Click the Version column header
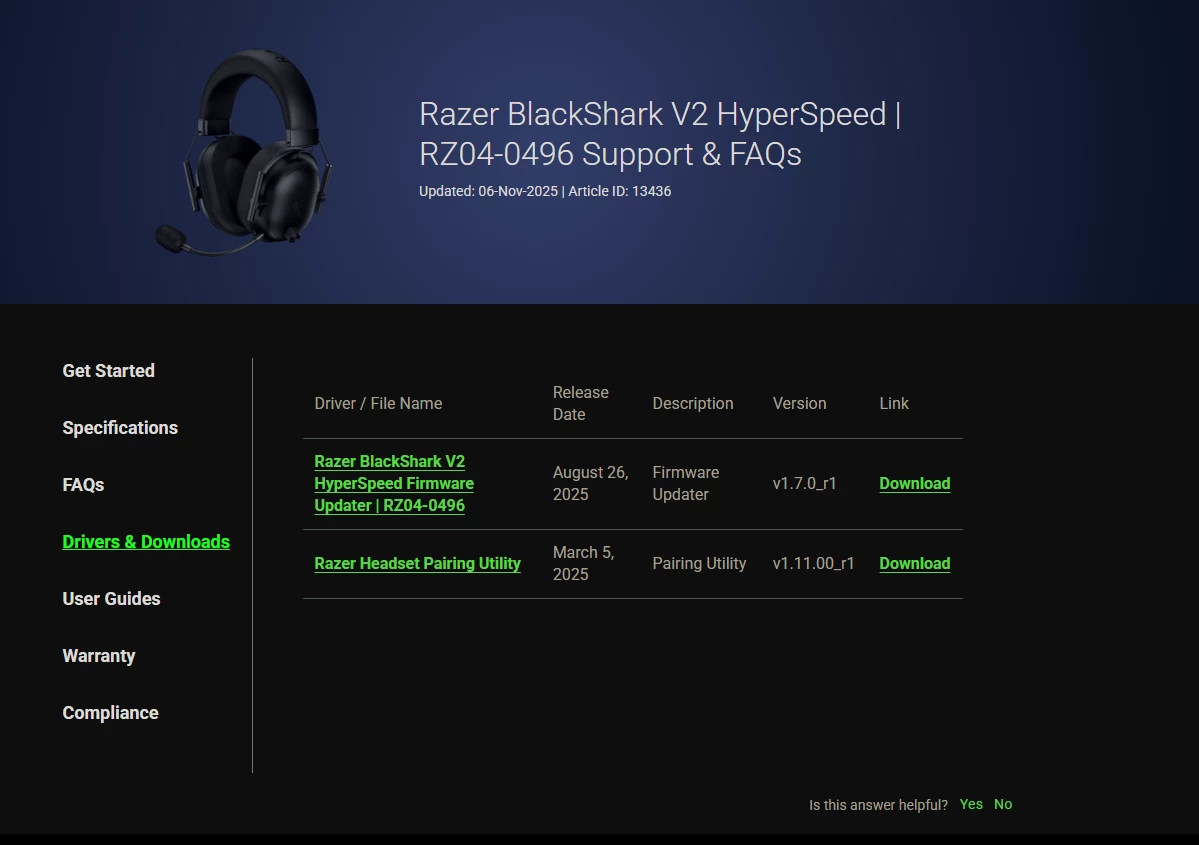This screenshot has width=1199, height=845. click(x=799, y=404)
